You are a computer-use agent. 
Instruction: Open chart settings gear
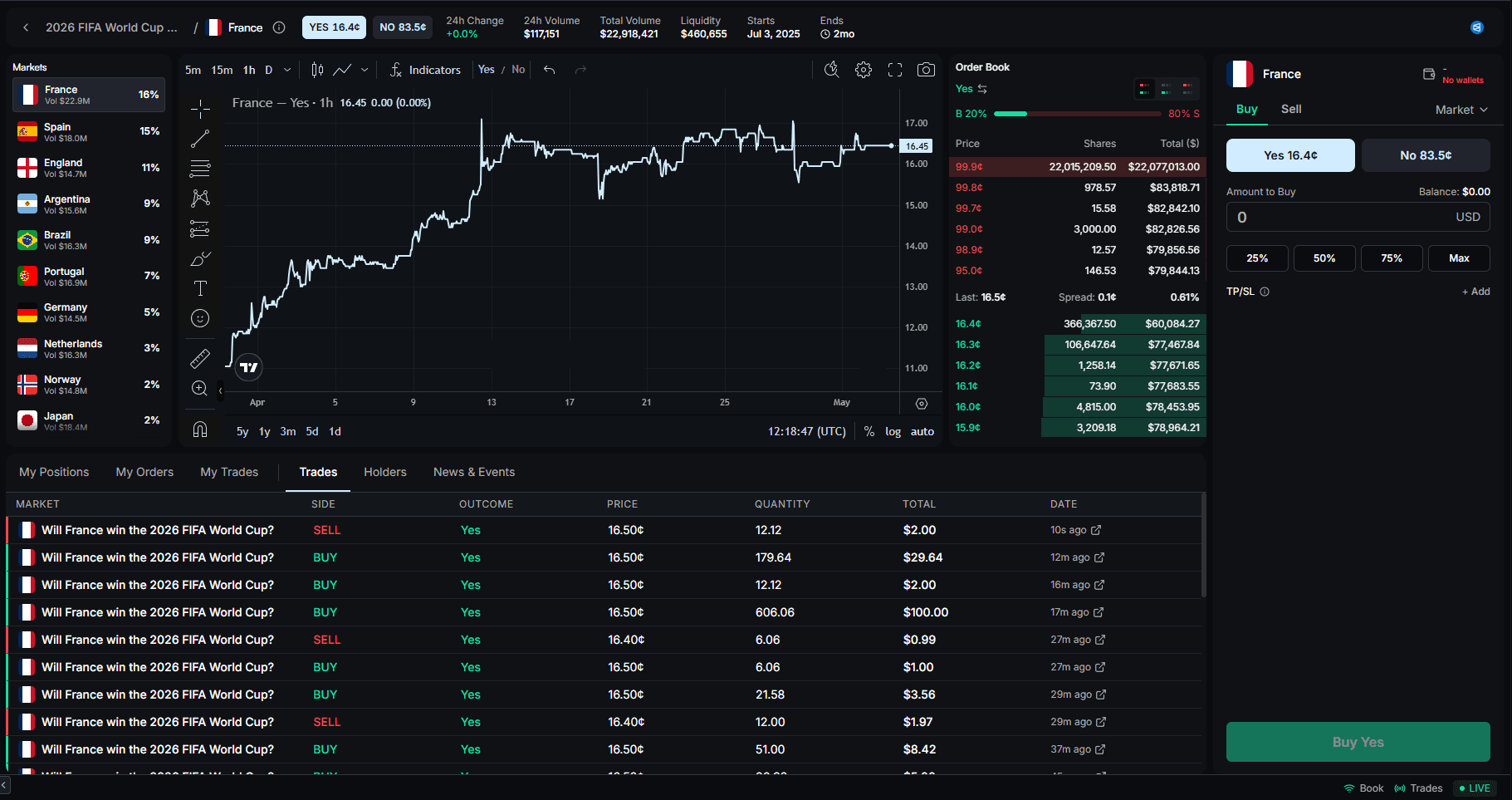(864, 70)
